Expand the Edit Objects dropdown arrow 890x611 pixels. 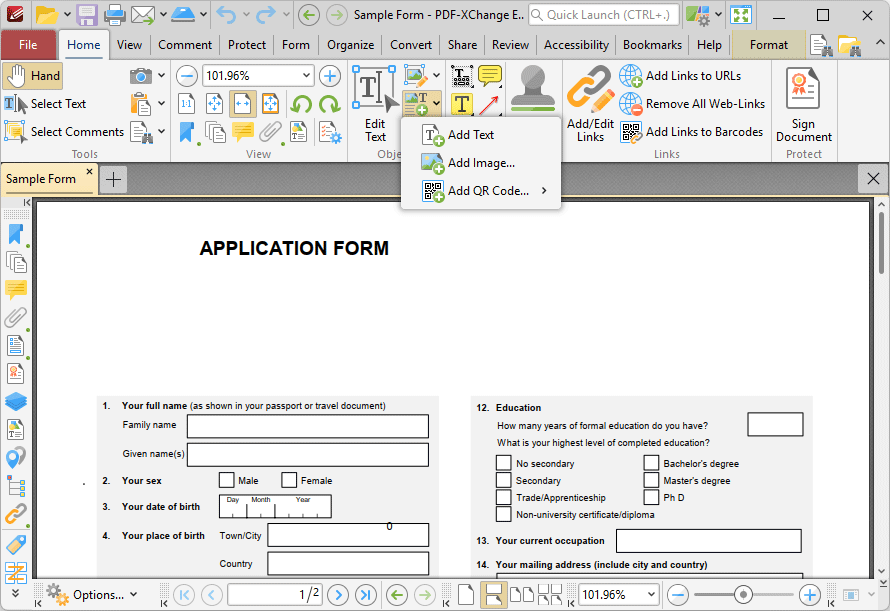[436, 75]
